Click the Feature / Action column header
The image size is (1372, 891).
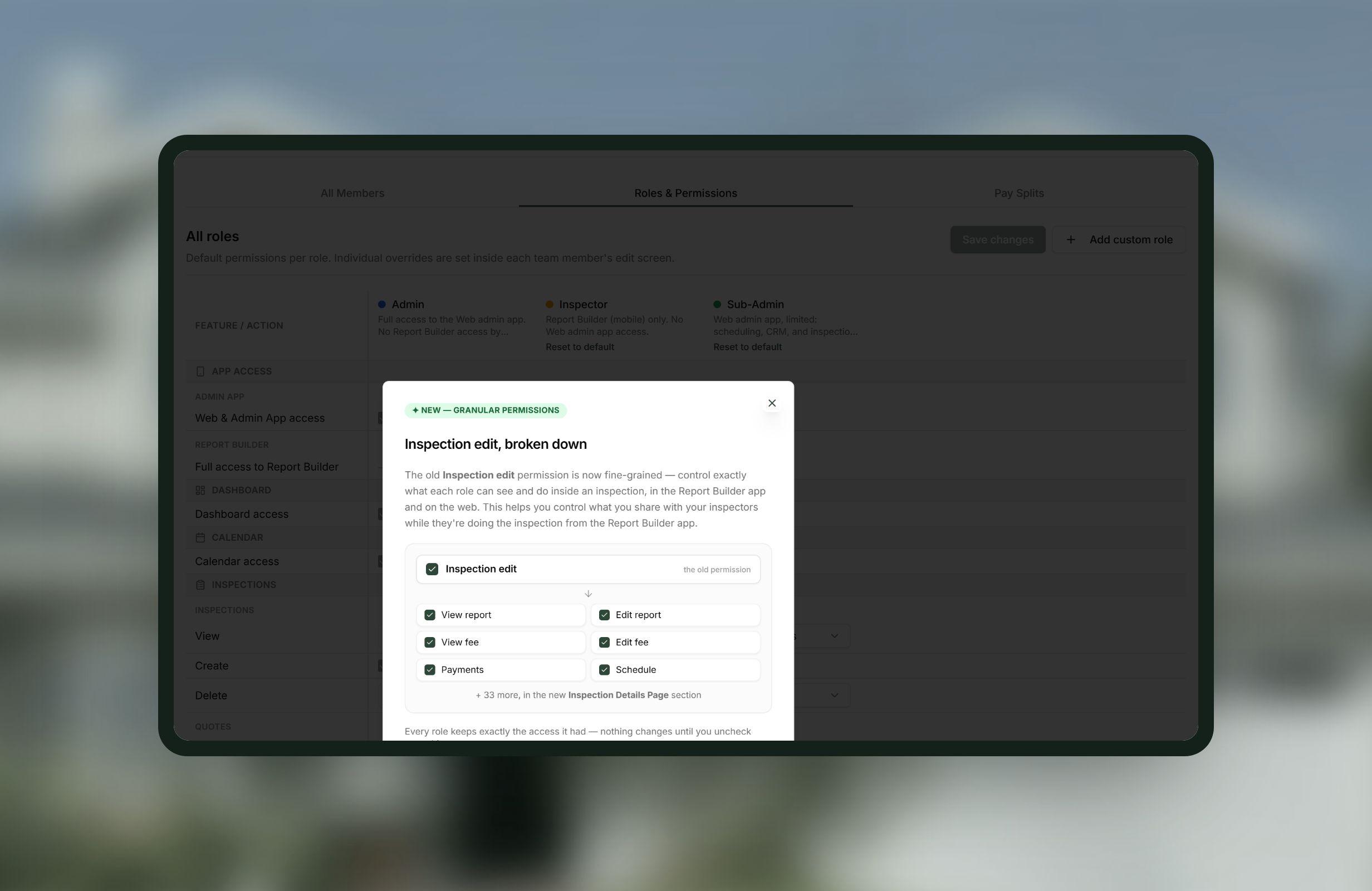tap(239, 325)
